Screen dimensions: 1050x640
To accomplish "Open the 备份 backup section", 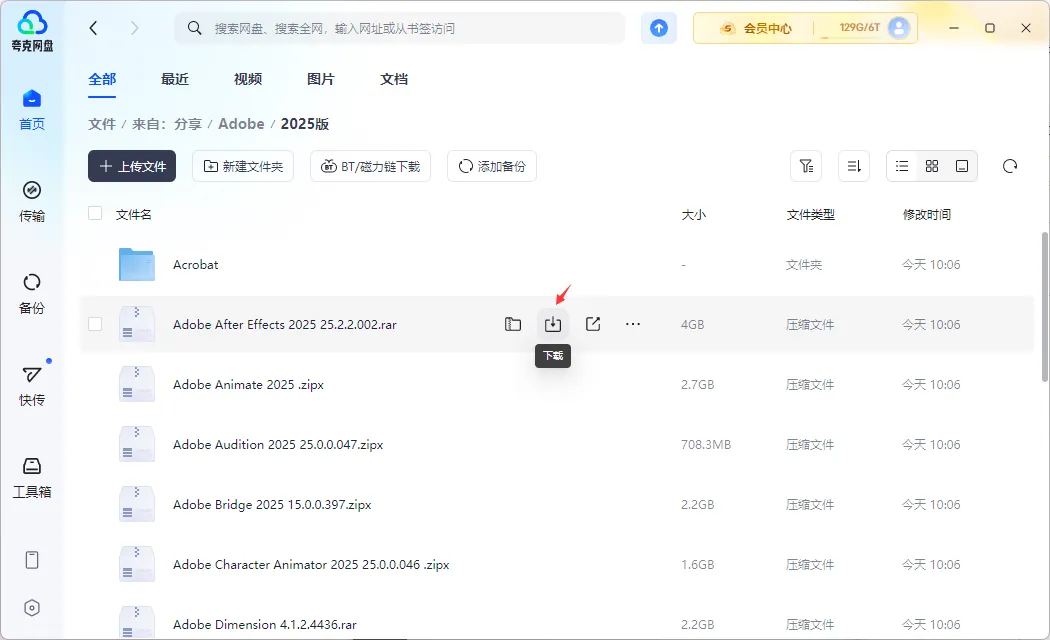I will tap(31, 294).
